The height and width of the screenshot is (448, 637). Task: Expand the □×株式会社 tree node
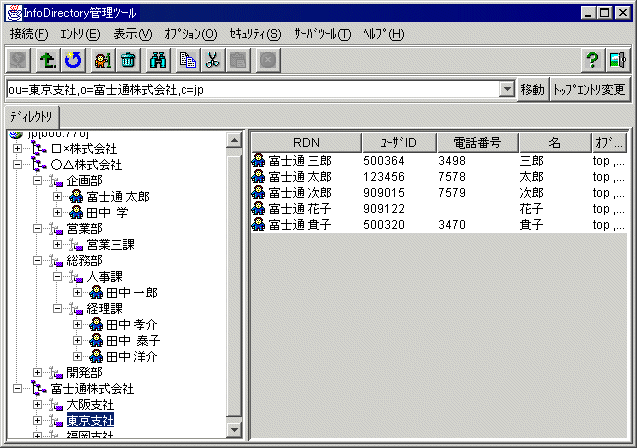17,148
